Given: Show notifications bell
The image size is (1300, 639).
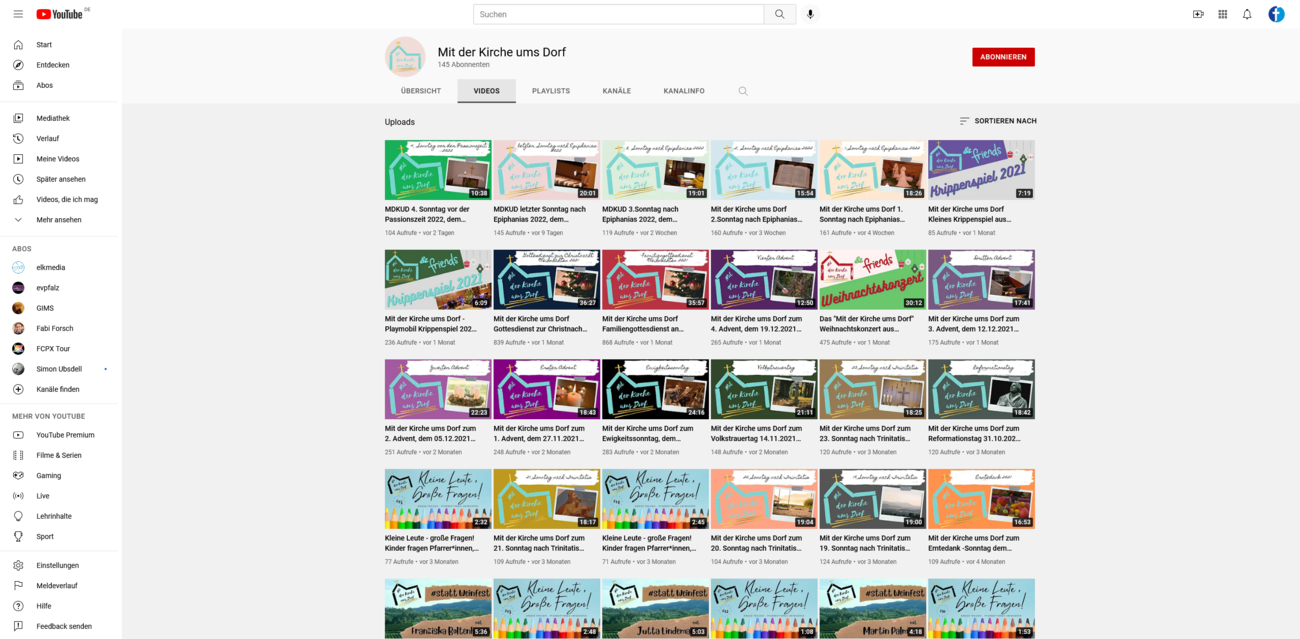Looking at the screenshot, I should click(1247, 14).
